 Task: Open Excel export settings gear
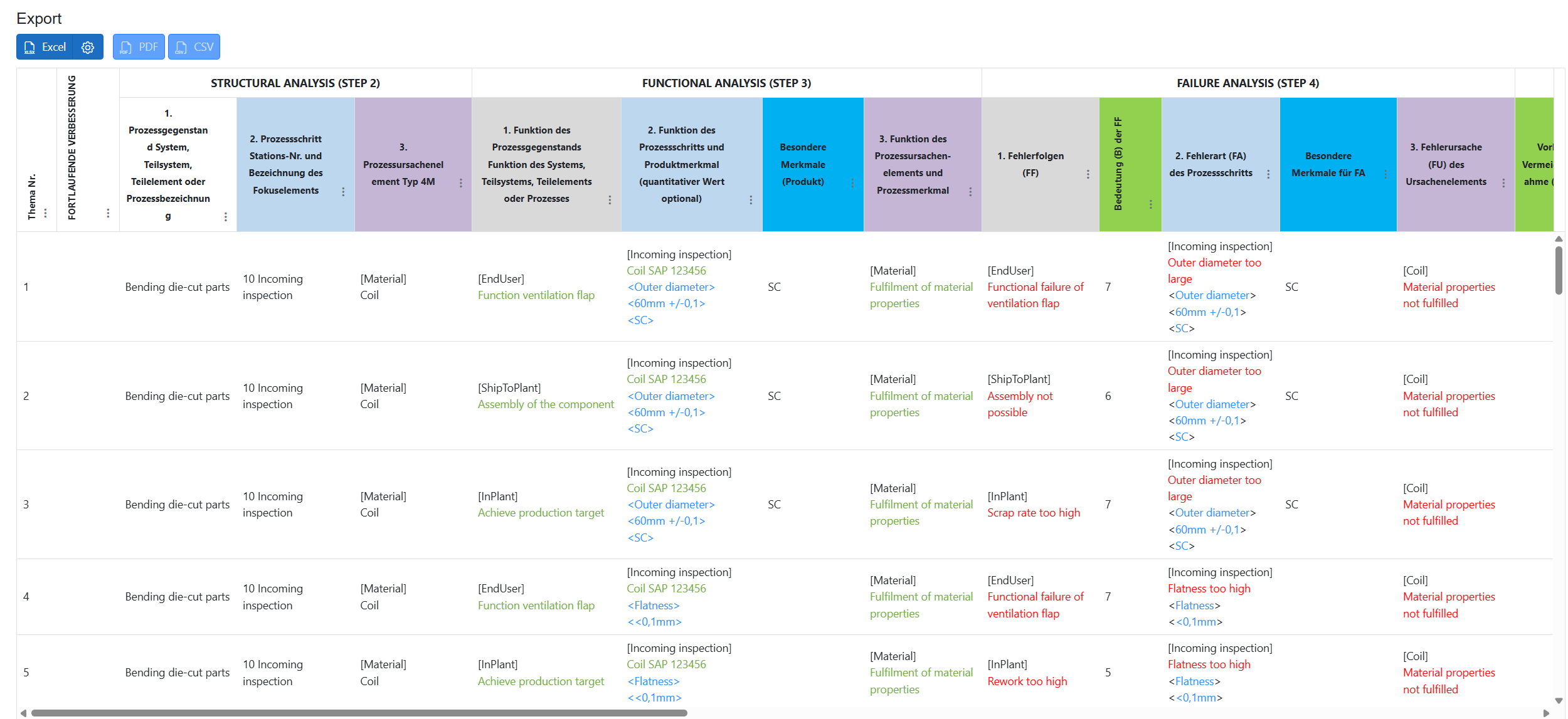tap(88, 47)
